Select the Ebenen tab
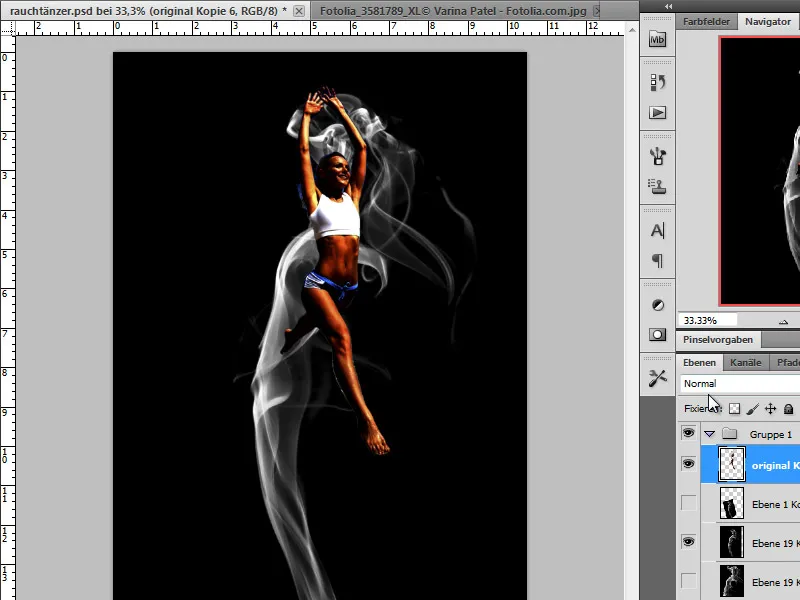This screenshot has height=600, width=800. click(x=699, y=362)
